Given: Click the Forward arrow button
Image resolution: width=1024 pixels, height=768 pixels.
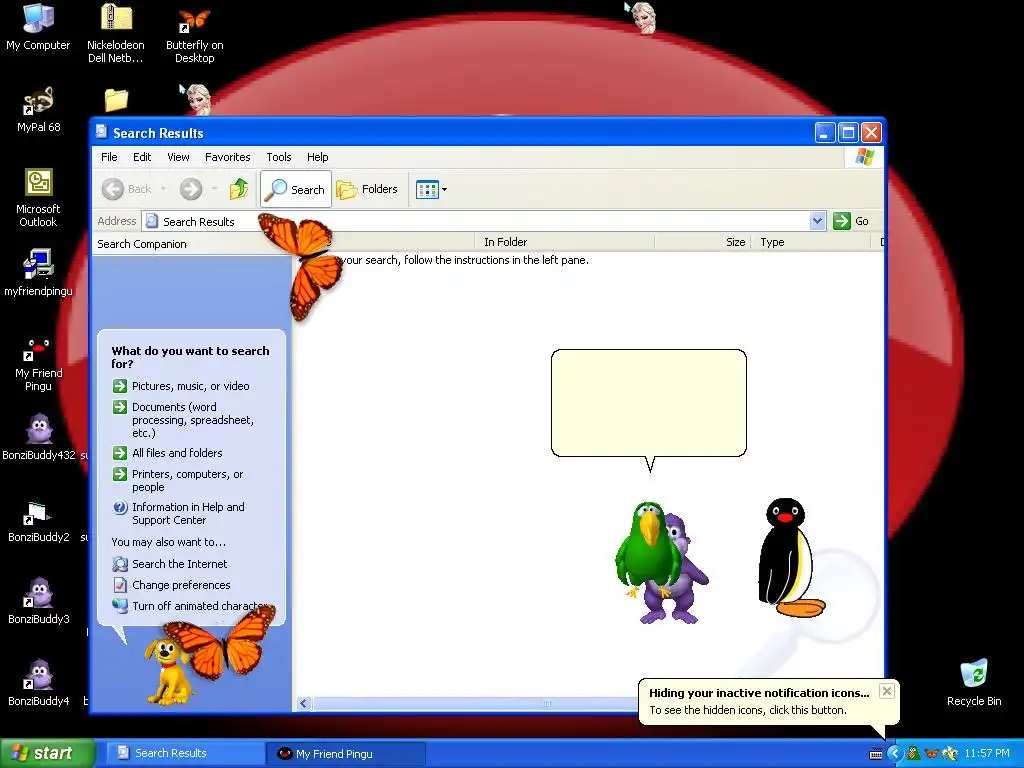Looking at the screenshot, I should pyautogui.click(x=191, y=189).
